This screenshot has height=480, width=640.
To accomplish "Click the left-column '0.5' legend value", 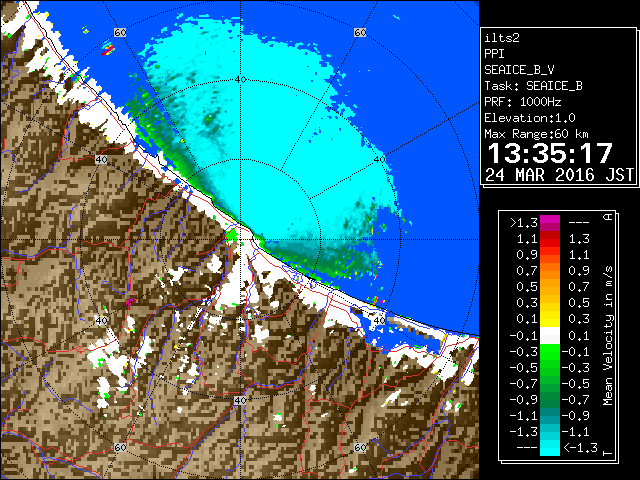I will (x=527, y=287).
